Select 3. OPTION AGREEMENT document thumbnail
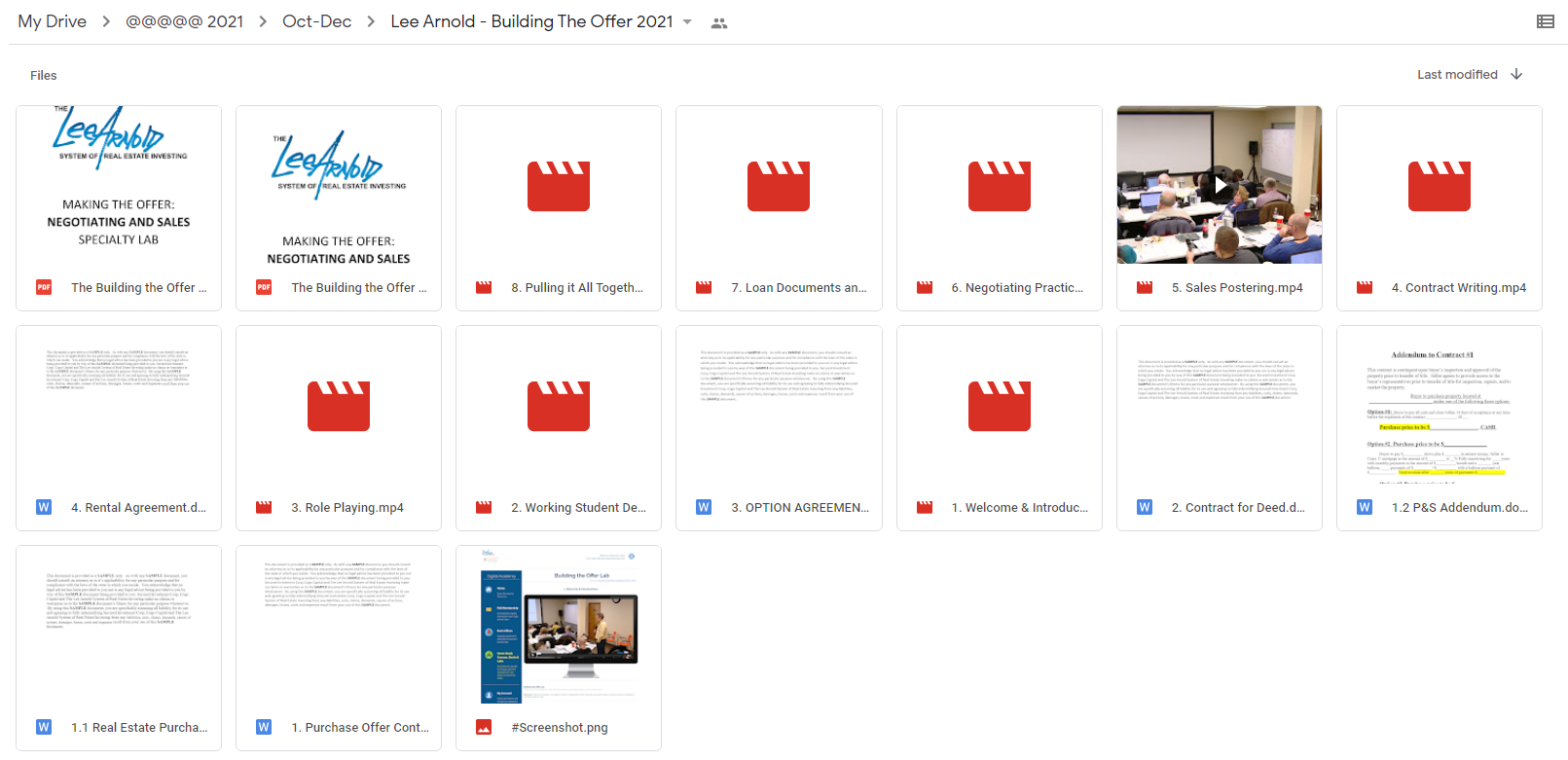Screen dimensions: 1568x760 [779, 405]
